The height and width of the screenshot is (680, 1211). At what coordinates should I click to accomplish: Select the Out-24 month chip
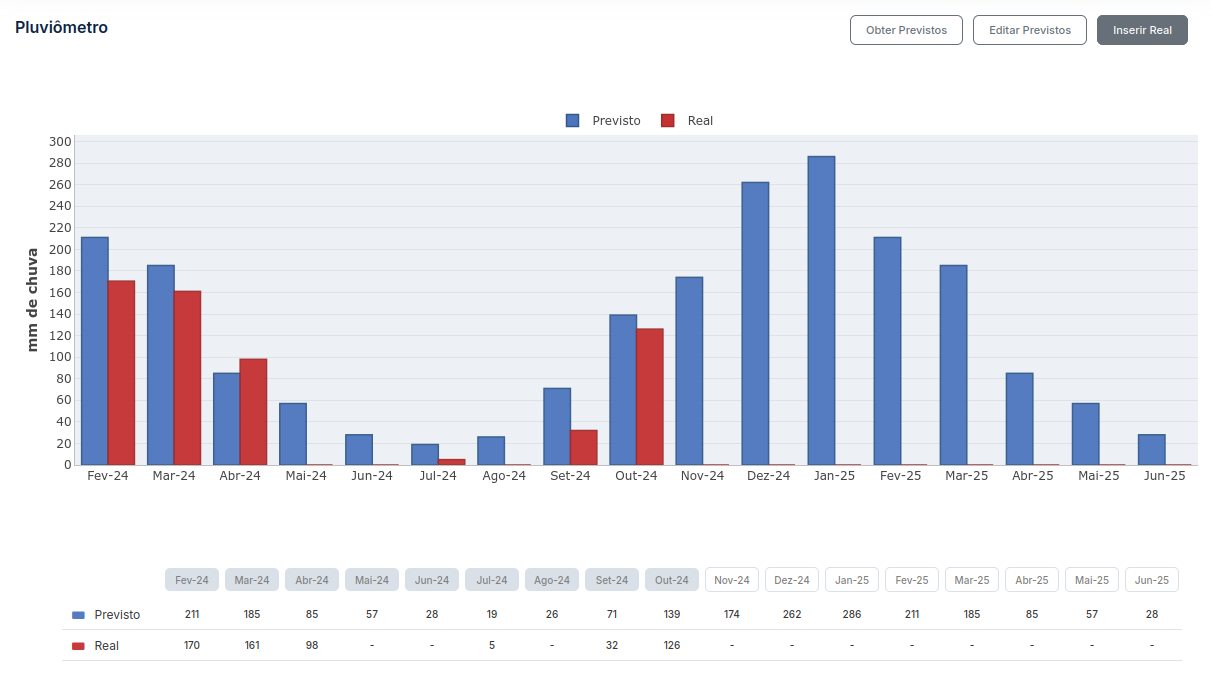point(672,580)
